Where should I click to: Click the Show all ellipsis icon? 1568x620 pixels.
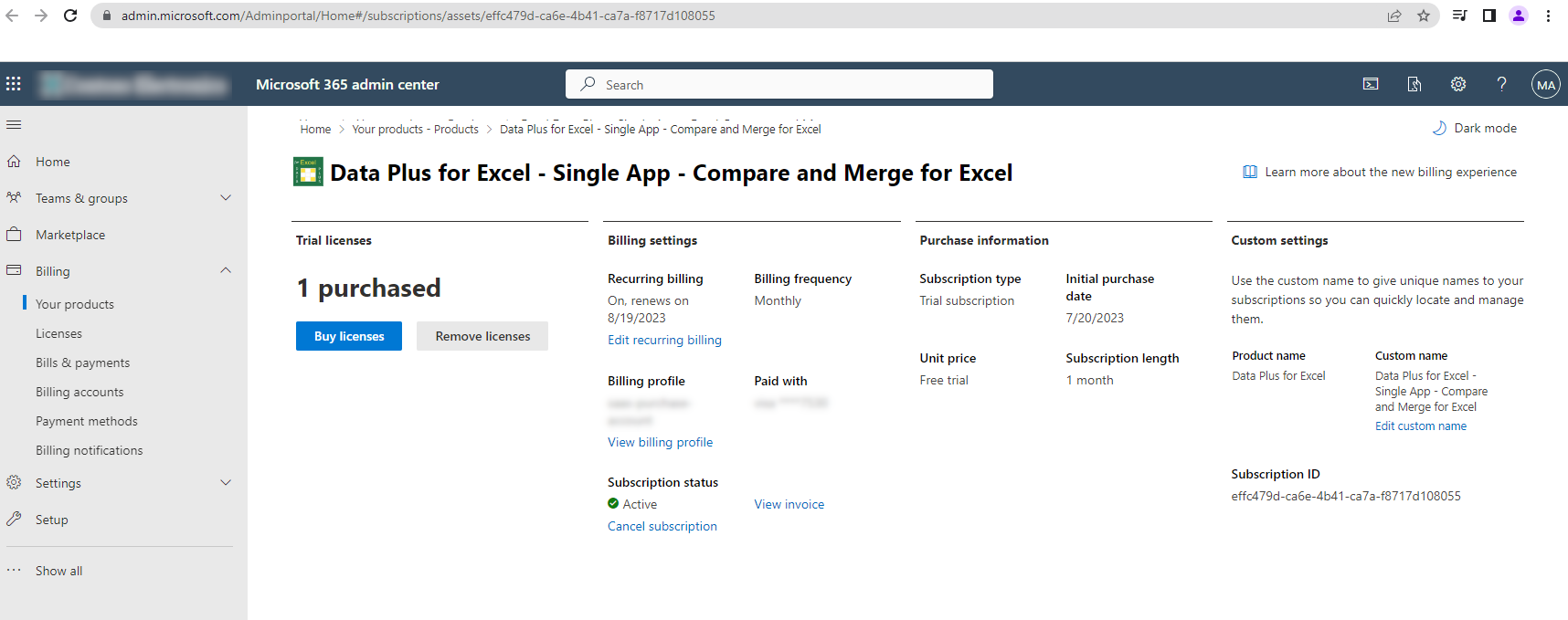pos(14,571)
